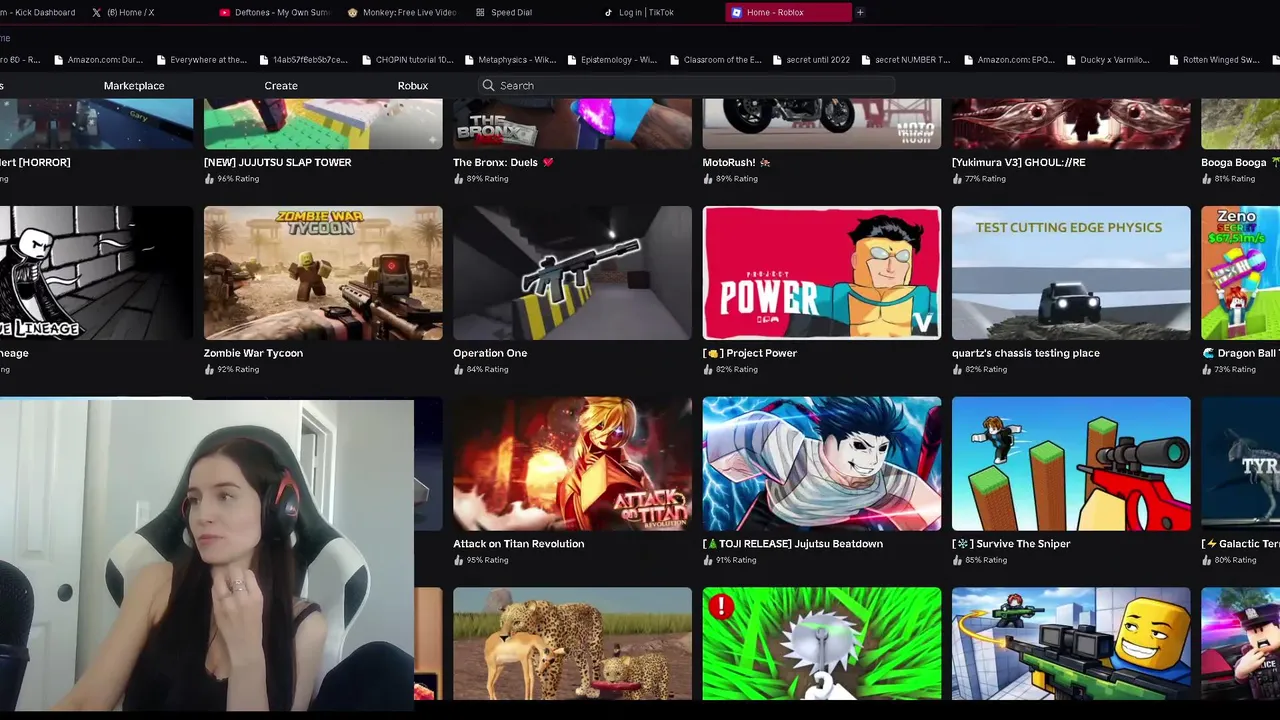
Task: Open Survive The Sniper game thumbnail
Action: click(x=1071, y=464)
